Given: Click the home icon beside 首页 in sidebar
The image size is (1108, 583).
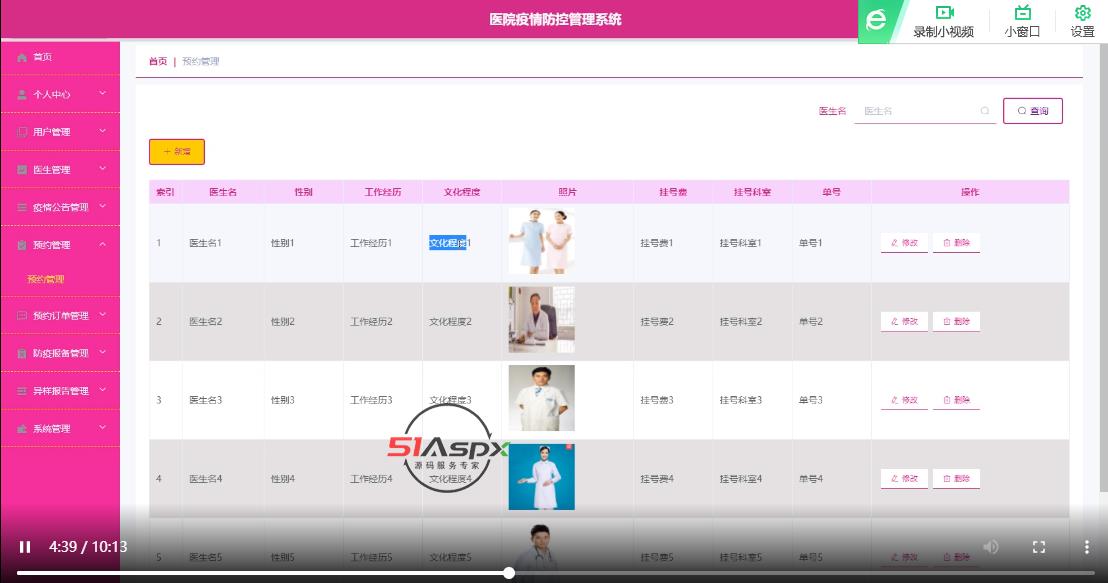Looking at the screenshot, I should point(22,57).
